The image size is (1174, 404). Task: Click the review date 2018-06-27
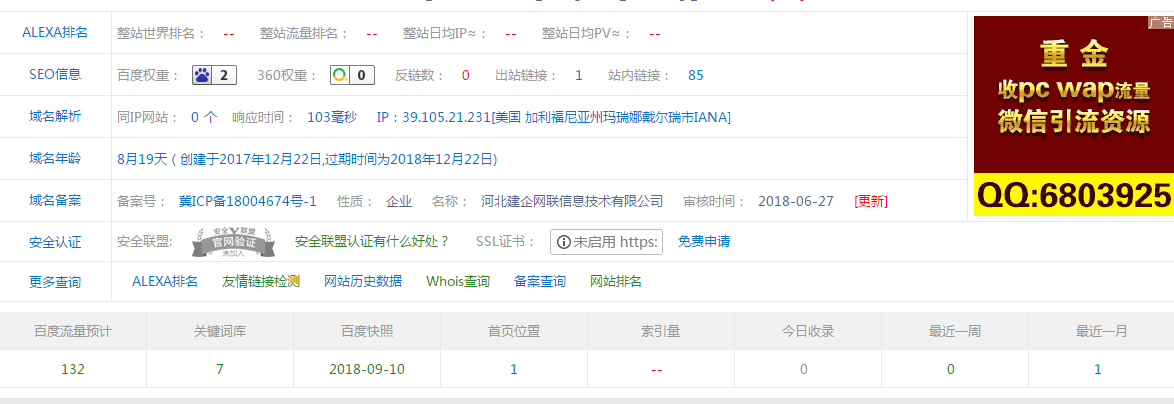pos(796,201)
